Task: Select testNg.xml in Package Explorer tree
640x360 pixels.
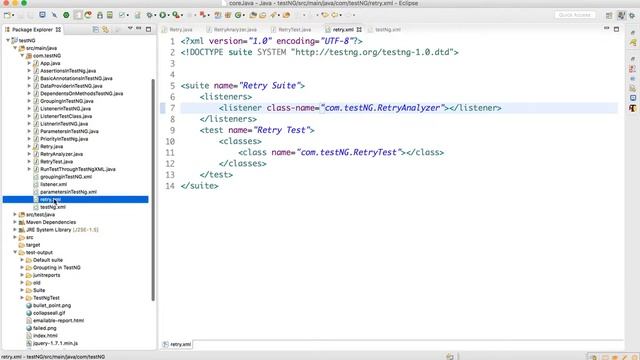Action: click(x=53, y=207)
